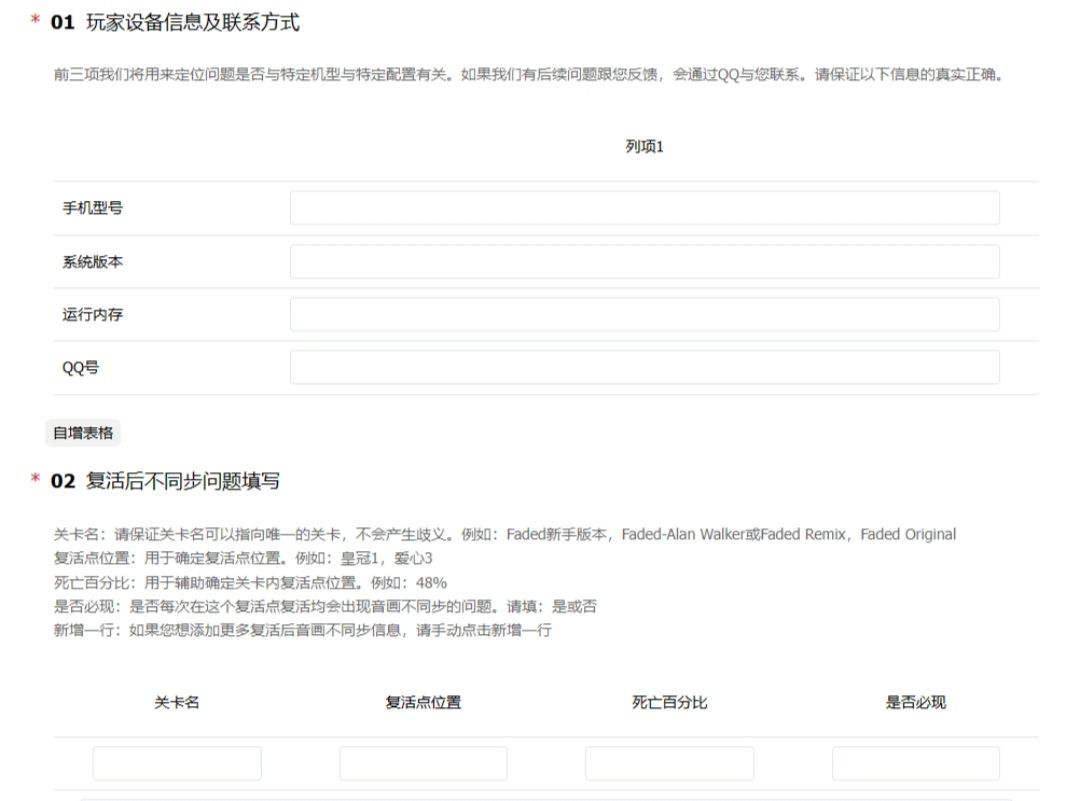Click the 关卡名 column header
Screen dimensions: 1080x801
pyautogui.click(x=177, y=703)
